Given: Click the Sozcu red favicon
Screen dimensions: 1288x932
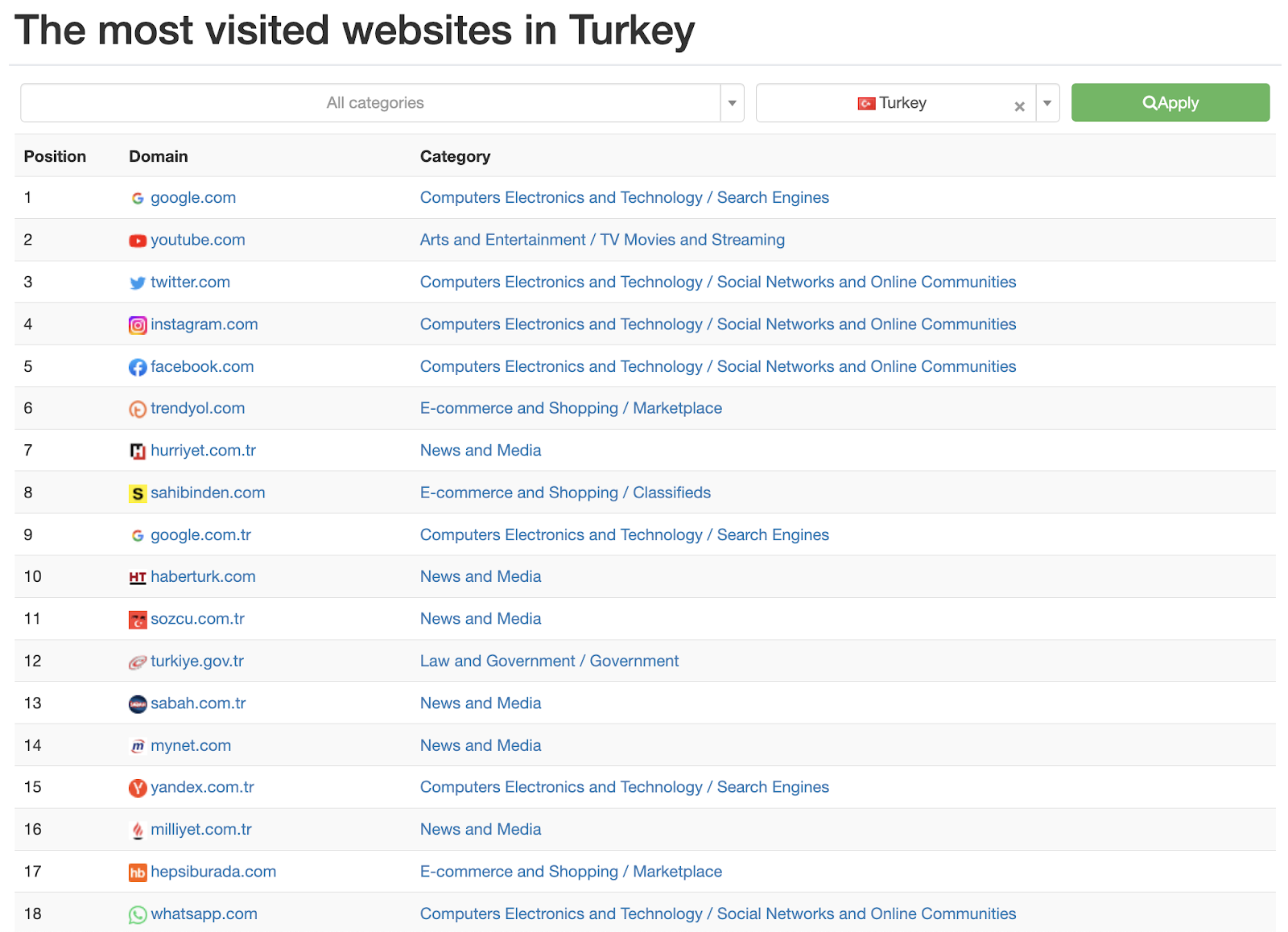Looking at the screenshot, I should (x=138, y=620).
